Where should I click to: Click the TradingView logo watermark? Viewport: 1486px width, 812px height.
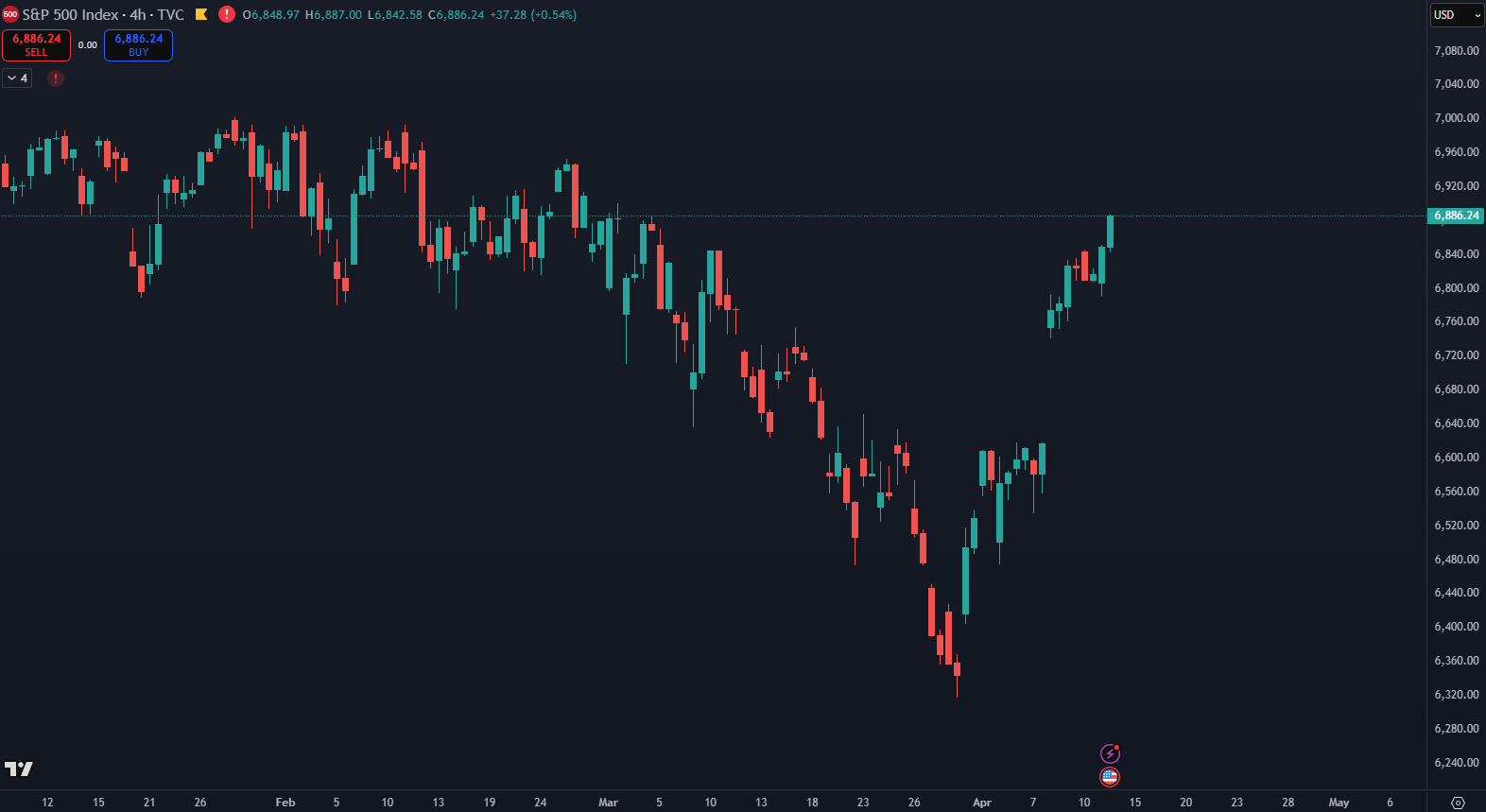tap(19, 769)
